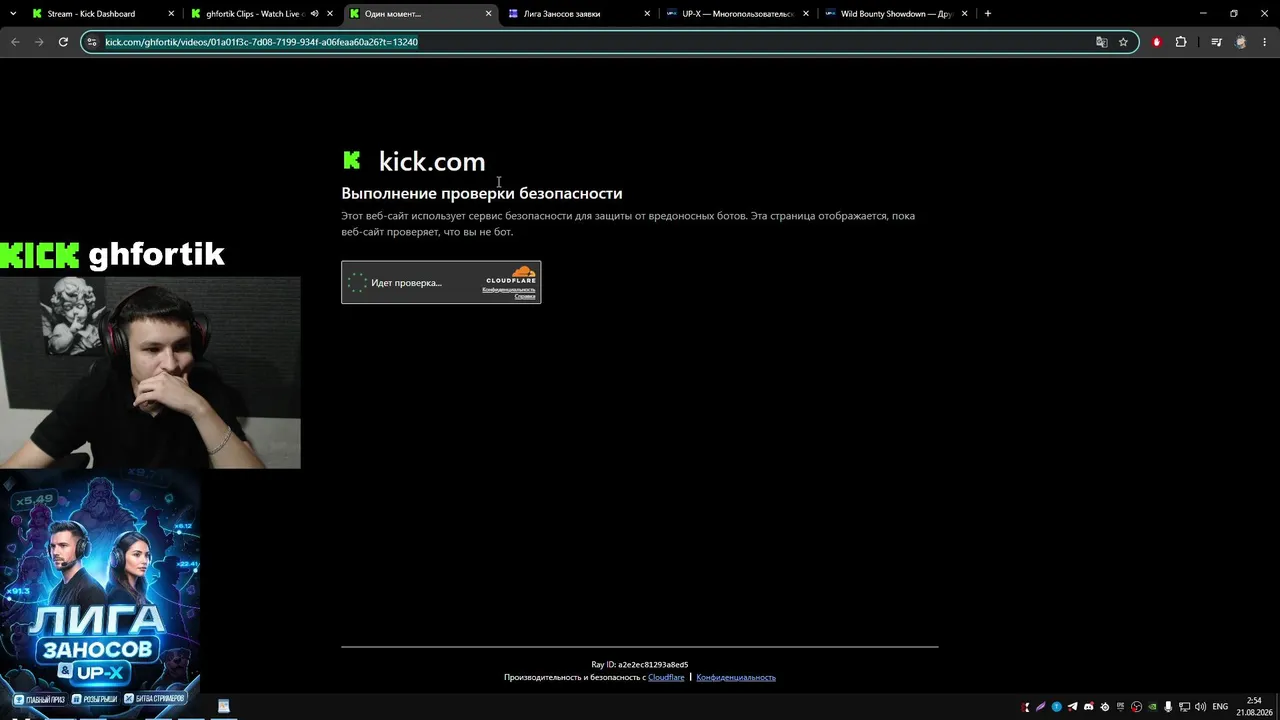Open Telegram from the system tray
This screenshot has width=1280, height=720.
pyautogui.click(x=1073, y=707)
